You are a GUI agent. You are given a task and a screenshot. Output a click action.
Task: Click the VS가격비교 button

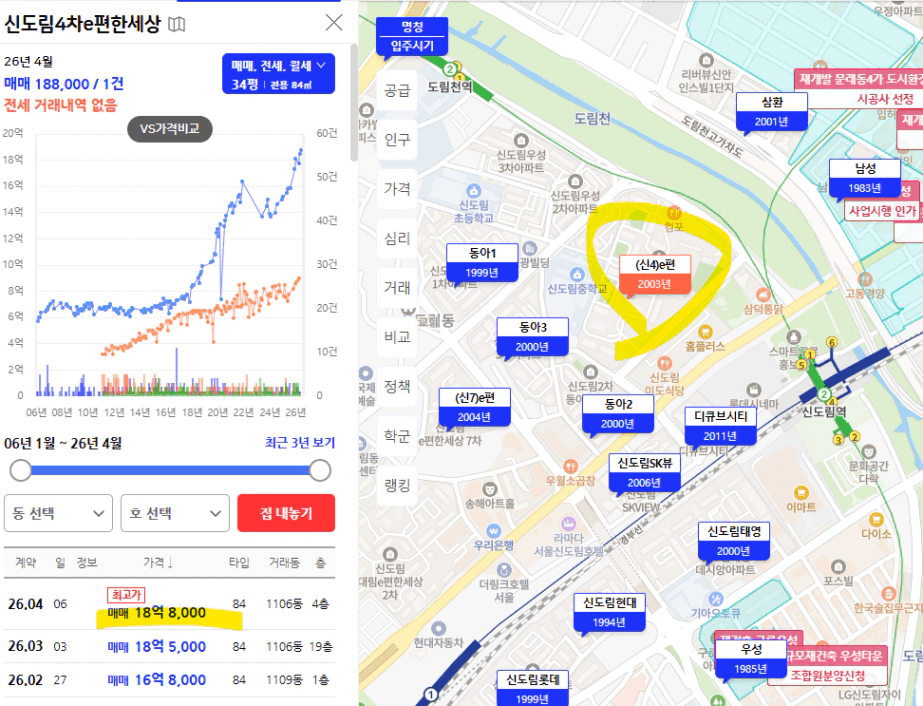click(x=170, y=129)
